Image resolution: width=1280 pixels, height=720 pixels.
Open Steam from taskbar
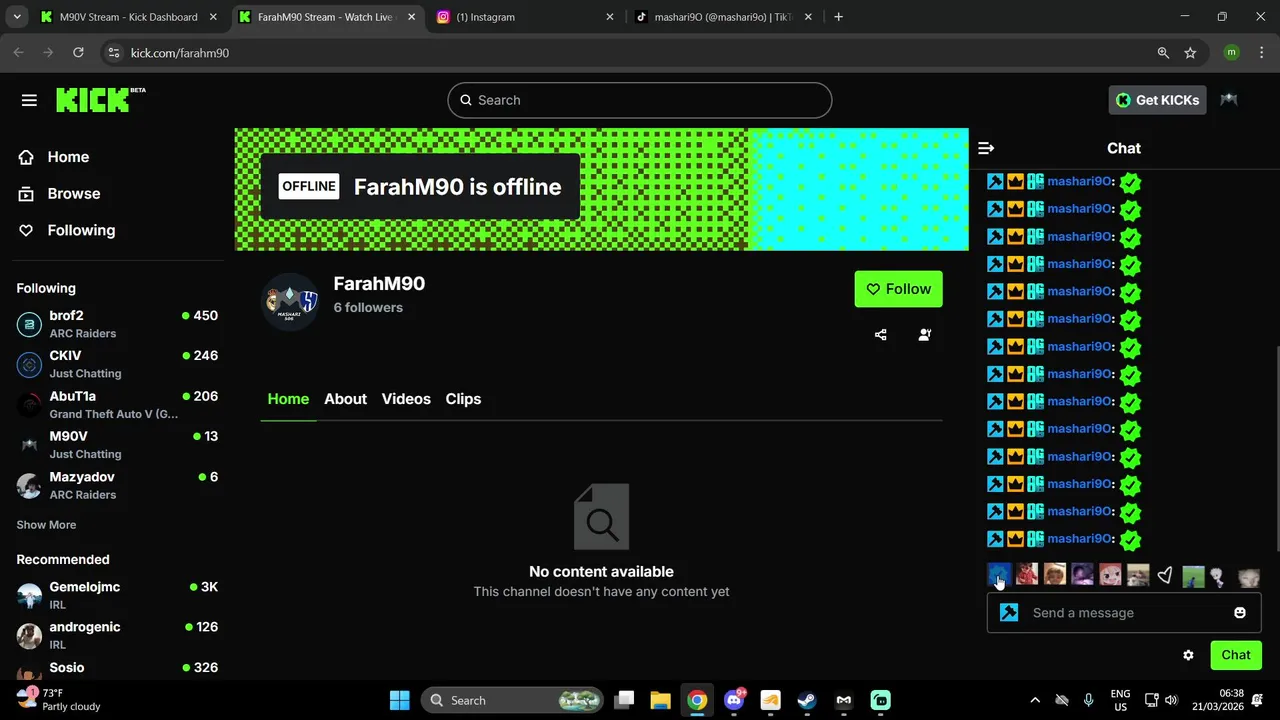[807, 700]
